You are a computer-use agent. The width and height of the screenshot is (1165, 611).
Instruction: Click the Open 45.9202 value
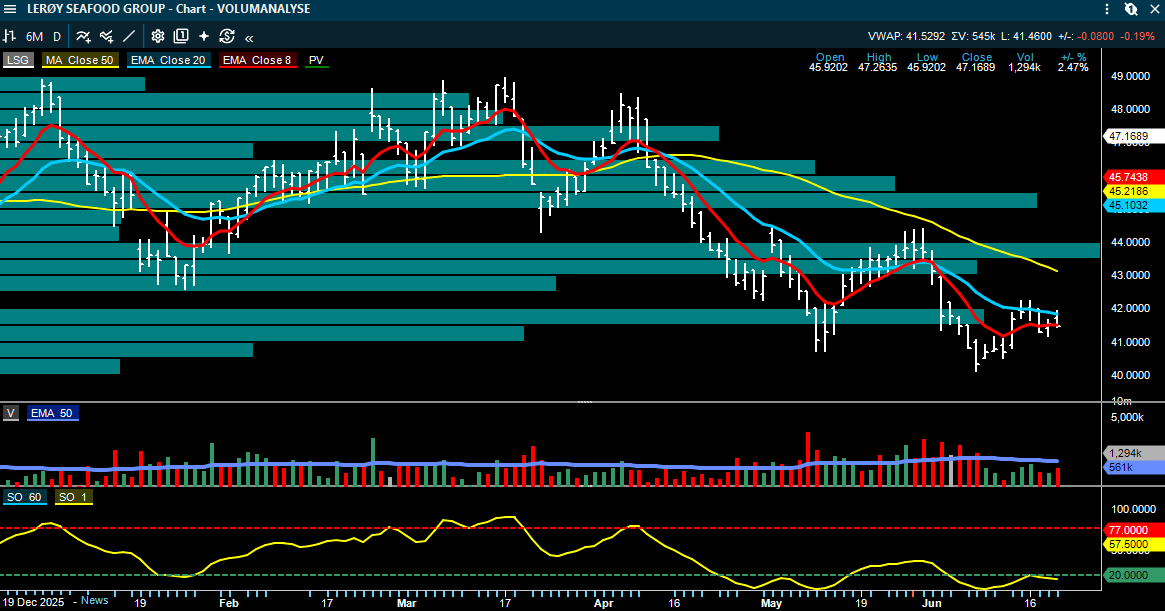(828, 68)
